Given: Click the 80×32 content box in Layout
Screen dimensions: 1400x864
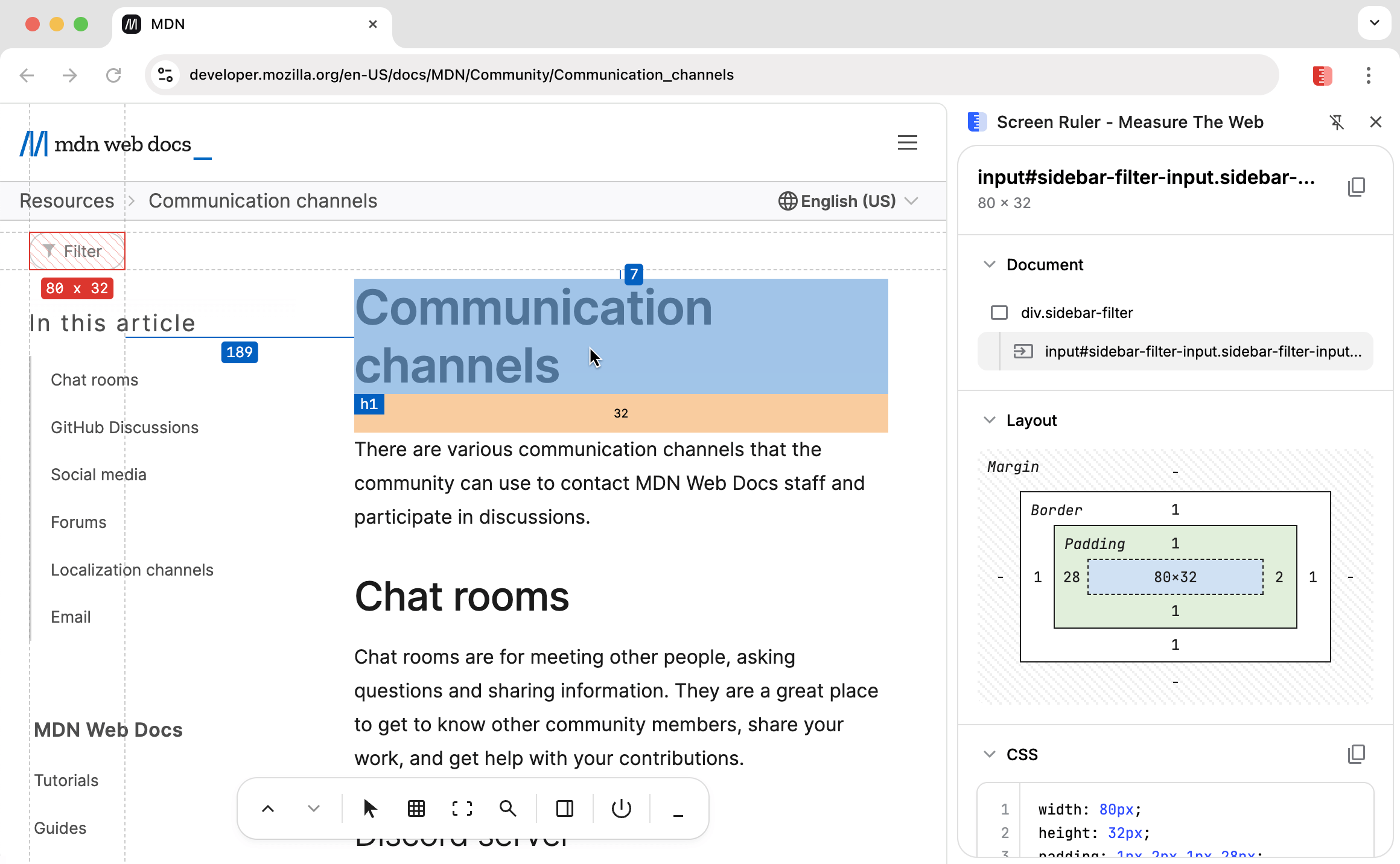Looking at the screenshot, I should [1175, 577].
